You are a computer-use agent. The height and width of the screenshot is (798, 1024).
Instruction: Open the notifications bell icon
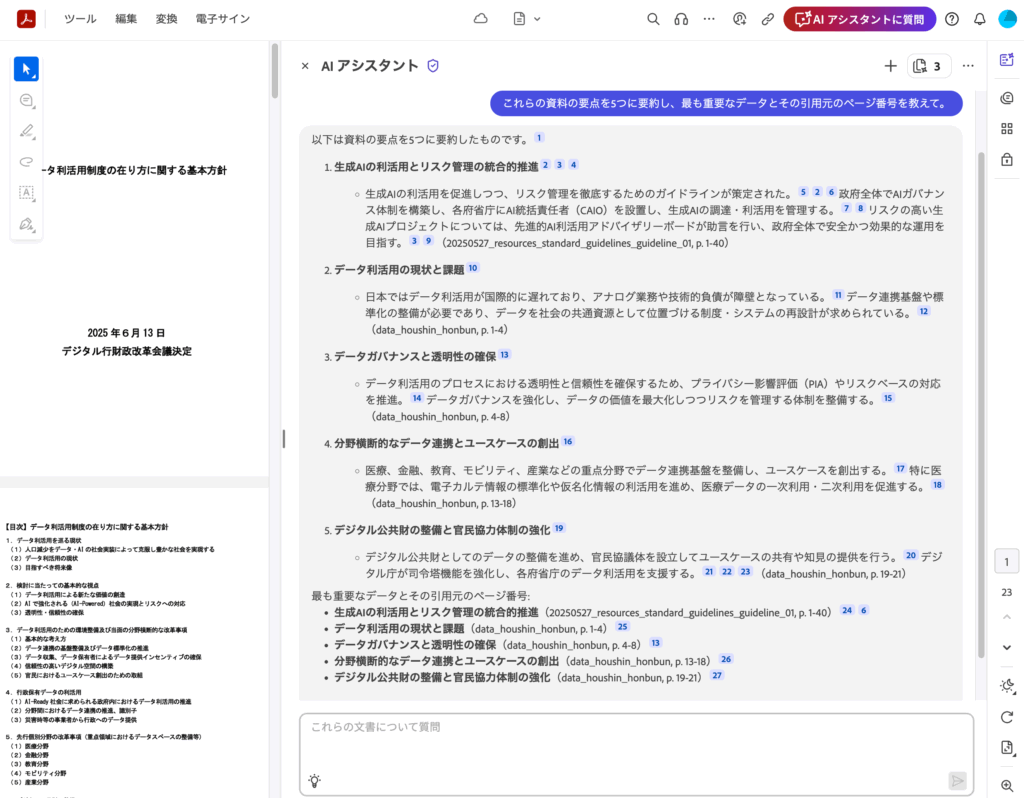[980, 18]
